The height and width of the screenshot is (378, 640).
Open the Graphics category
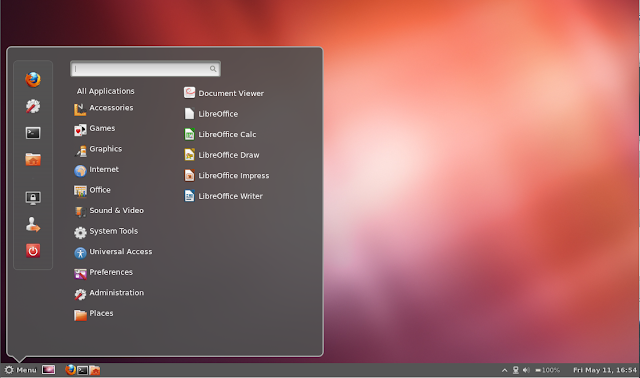pyautogui.click(x=98, y=149)
